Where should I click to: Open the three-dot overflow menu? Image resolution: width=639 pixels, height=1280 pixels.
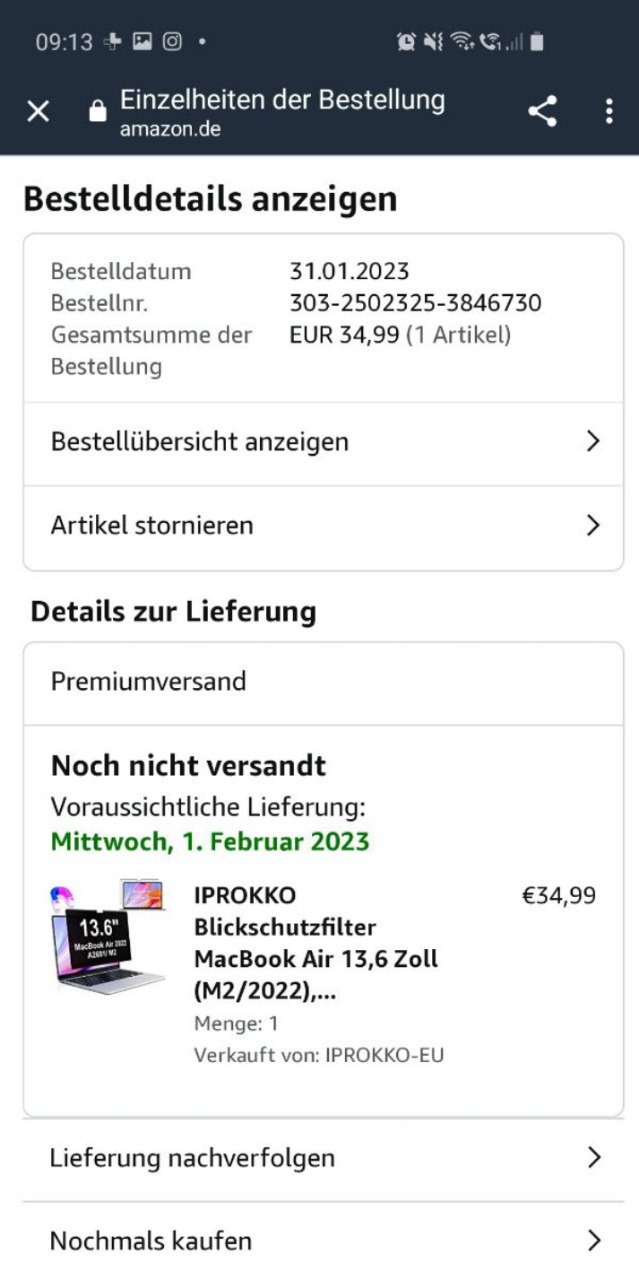[x=608, y=111]
